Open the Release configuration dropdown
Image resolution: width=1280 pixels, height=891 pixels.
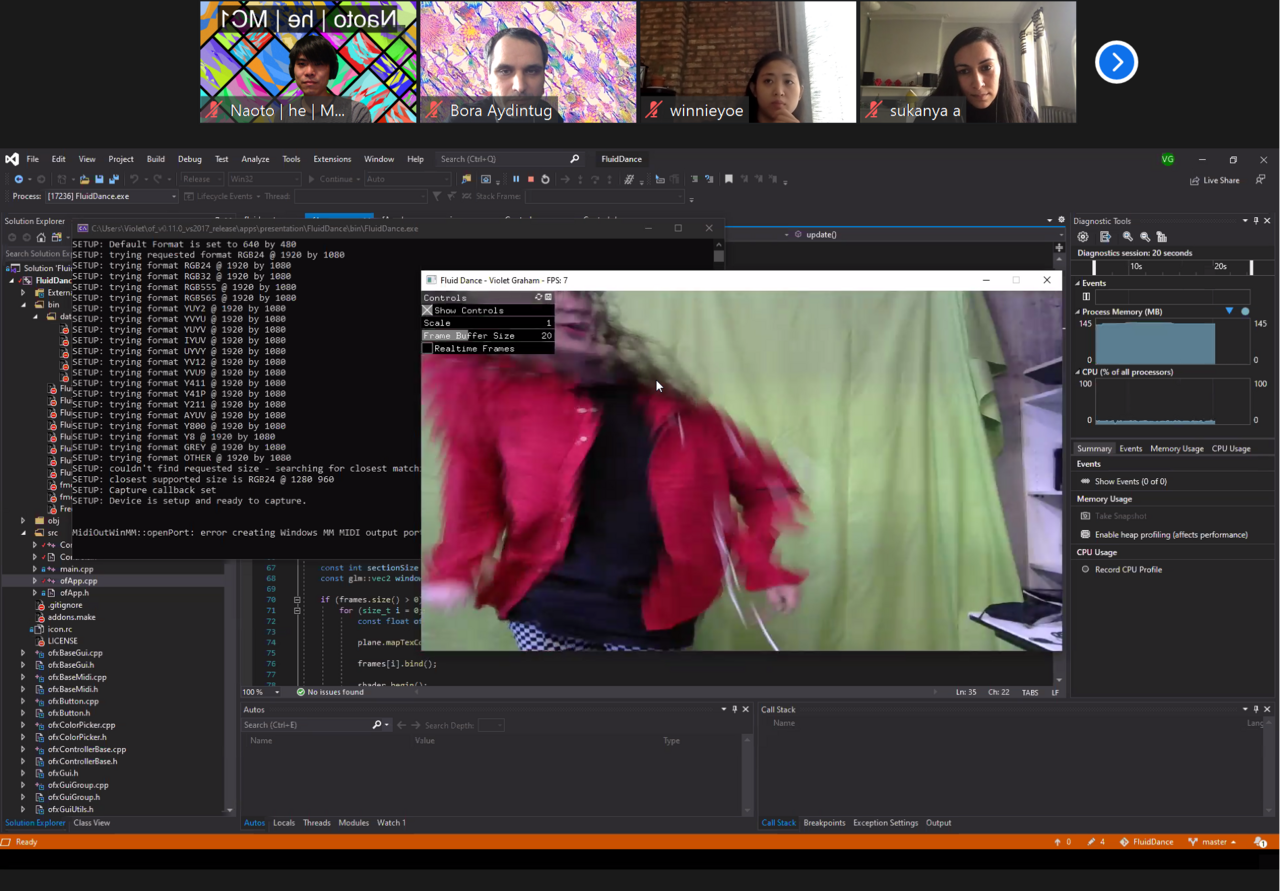[201, 179]
